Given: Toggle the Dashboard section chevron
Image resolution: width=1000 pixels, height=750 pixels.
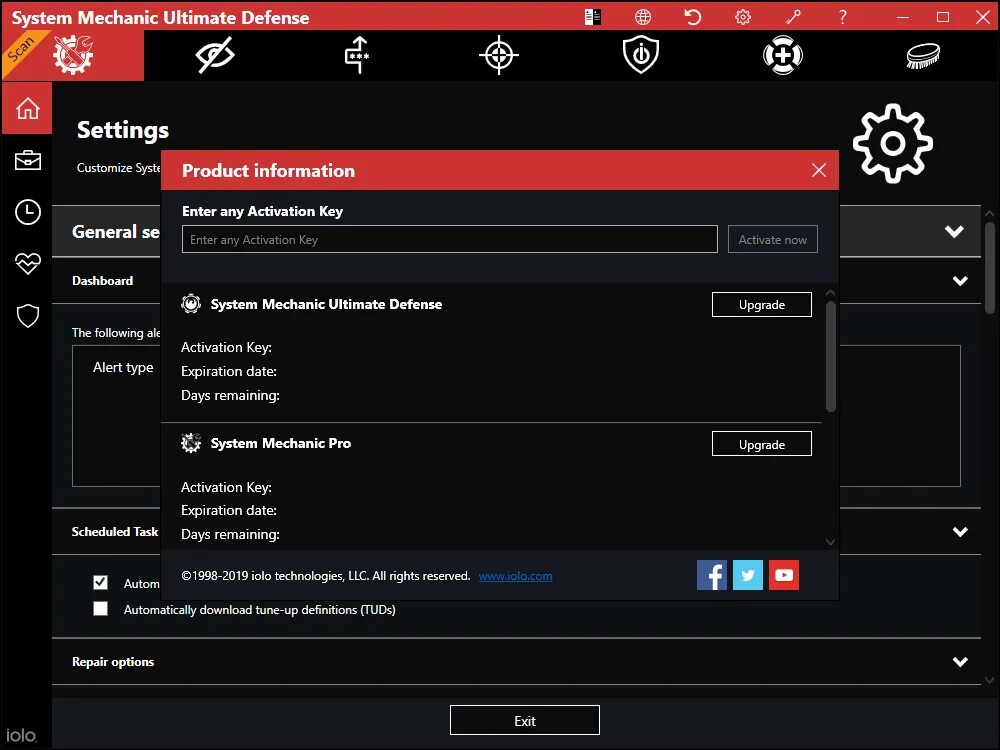Looking at the screenshot, I should (x=960, y=281).
